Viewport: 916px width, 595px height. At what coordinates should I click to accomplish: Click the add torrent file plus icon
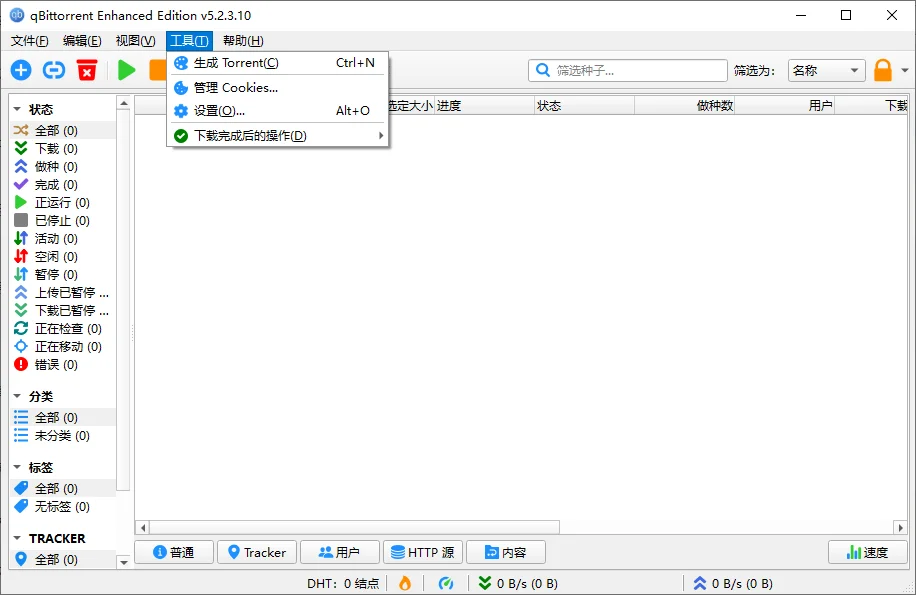point(21,71)
